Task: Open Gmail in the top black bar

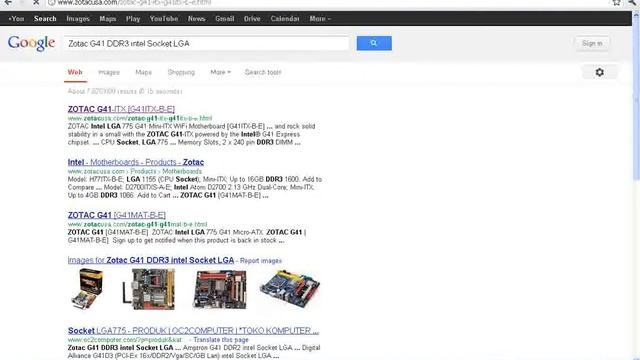Action: [224, 19]
